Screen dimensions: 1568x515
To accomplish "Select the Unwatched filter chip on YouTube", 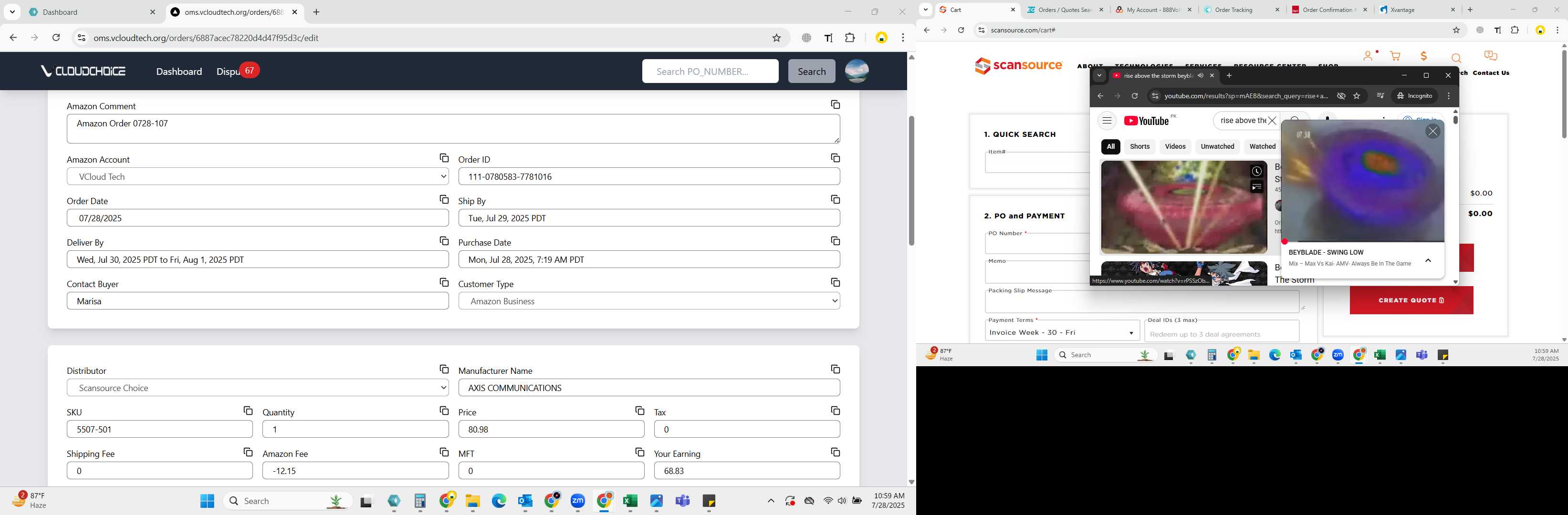I will tap(1217, 146).
